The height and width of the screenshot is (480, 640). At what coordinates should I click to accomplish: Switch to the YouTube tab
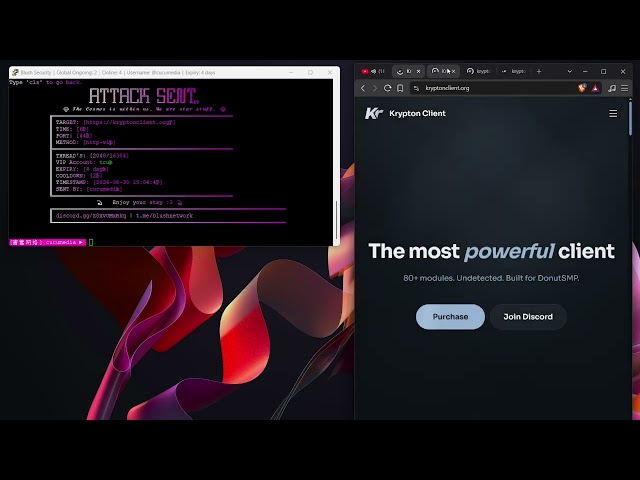click(x=373, y=71)
